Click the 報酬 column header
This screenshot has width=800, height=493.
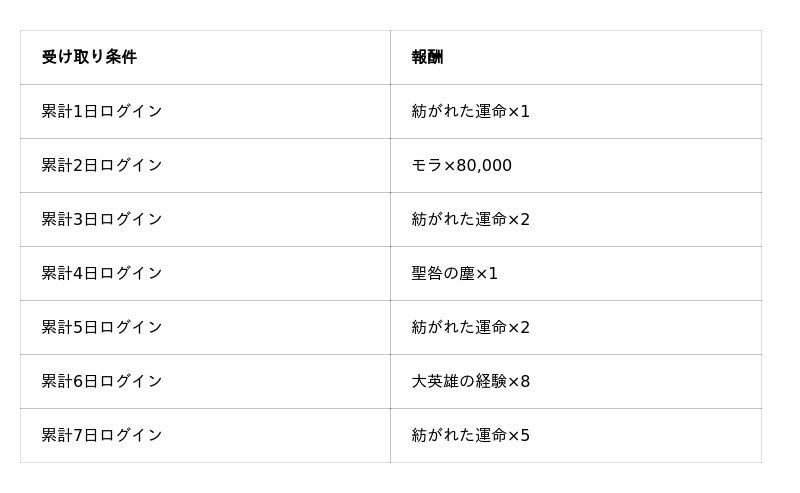tap(427, 57)
